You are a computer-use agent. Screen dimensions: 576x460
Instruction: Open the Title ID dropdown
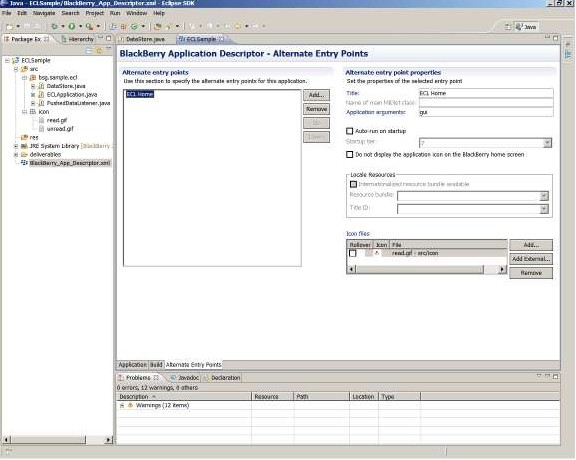click(x=544, y=209)
